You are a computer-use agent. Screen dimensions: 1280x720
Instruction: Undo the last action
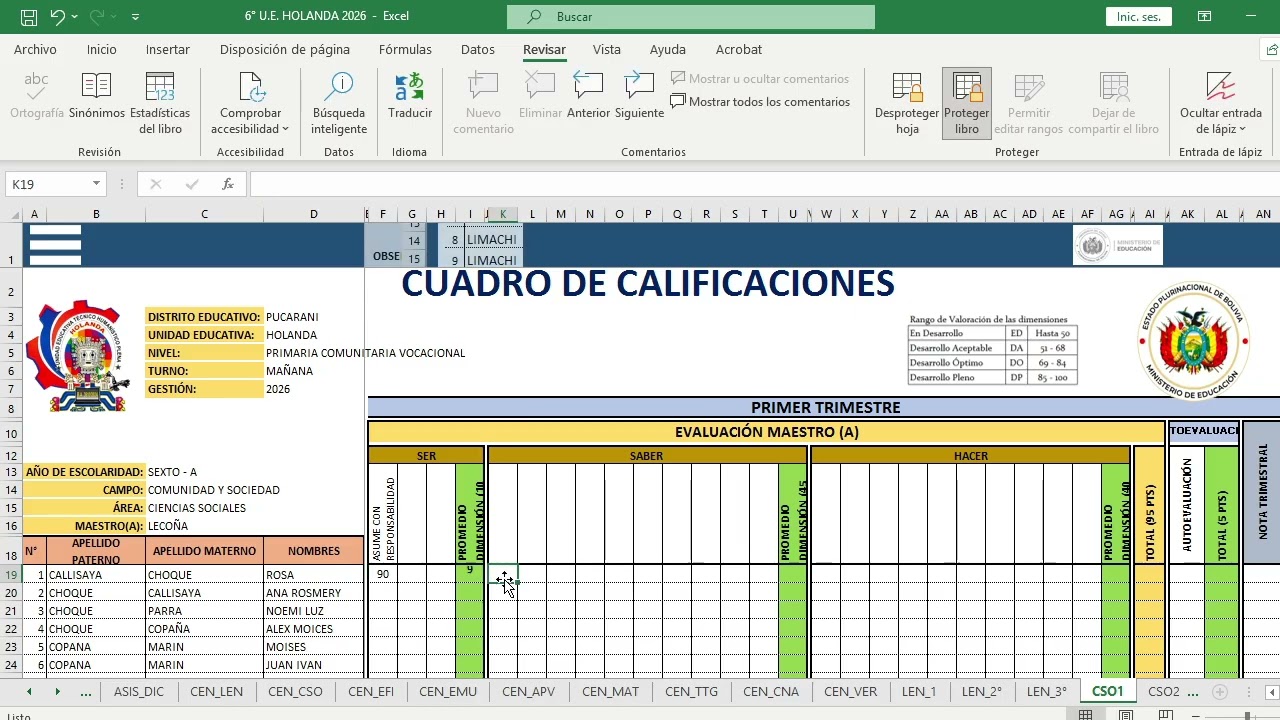coord(57,17)
